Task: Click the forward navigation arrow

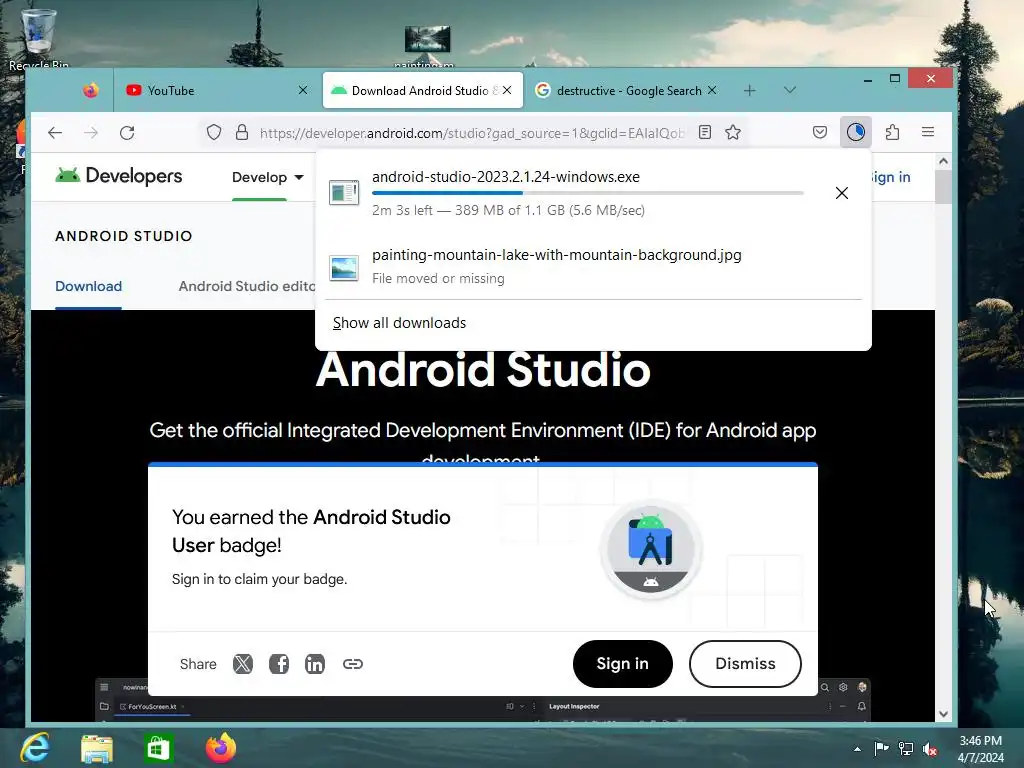Action: (x=91, y=133)
